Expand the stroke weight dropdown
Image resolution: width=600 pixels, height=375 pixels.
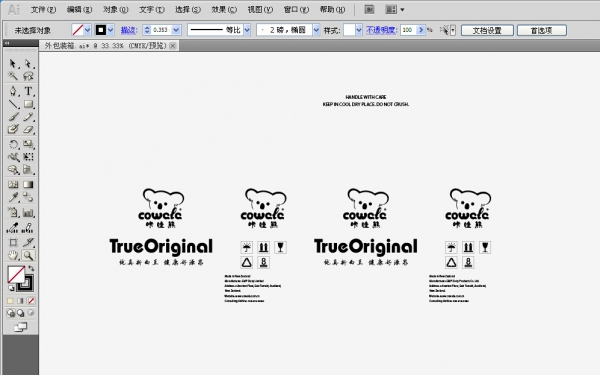pyautogui.click(x=176, y=30)
